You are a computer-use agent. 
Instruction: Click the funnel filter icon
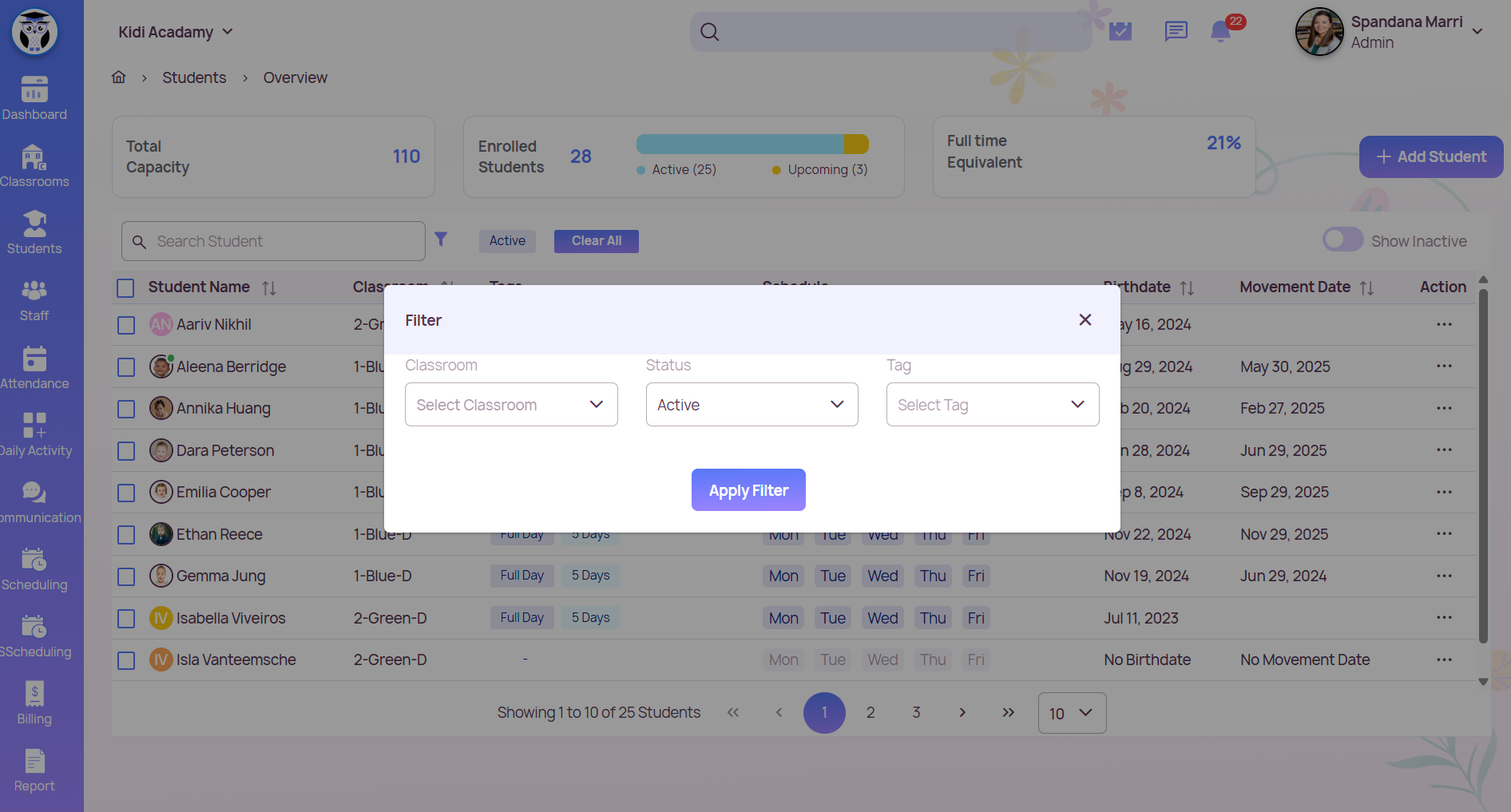tap(441, 239)
